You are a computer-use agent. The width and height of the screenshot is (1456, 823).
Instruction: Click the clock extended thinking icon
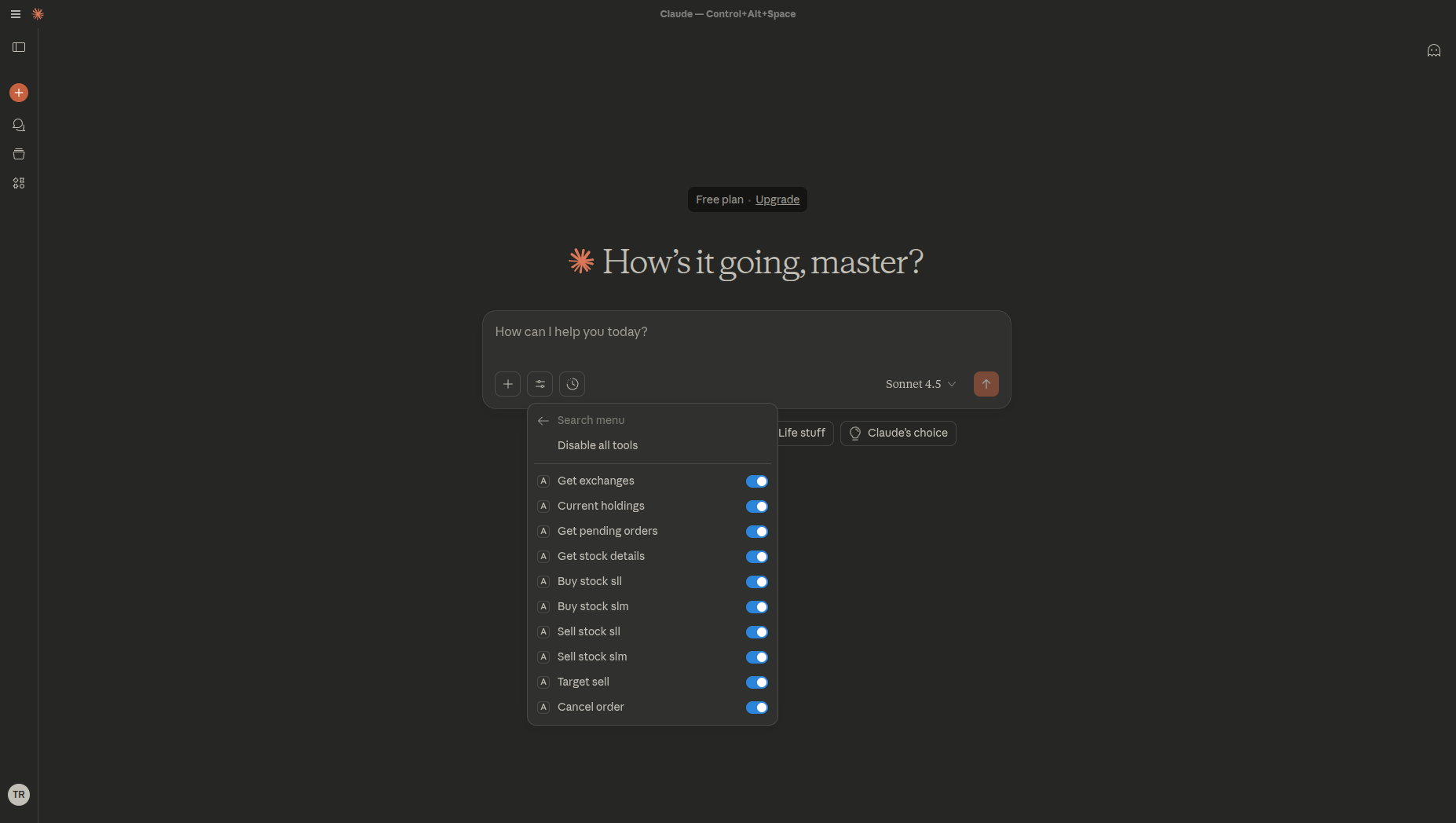tap(572, 384)
